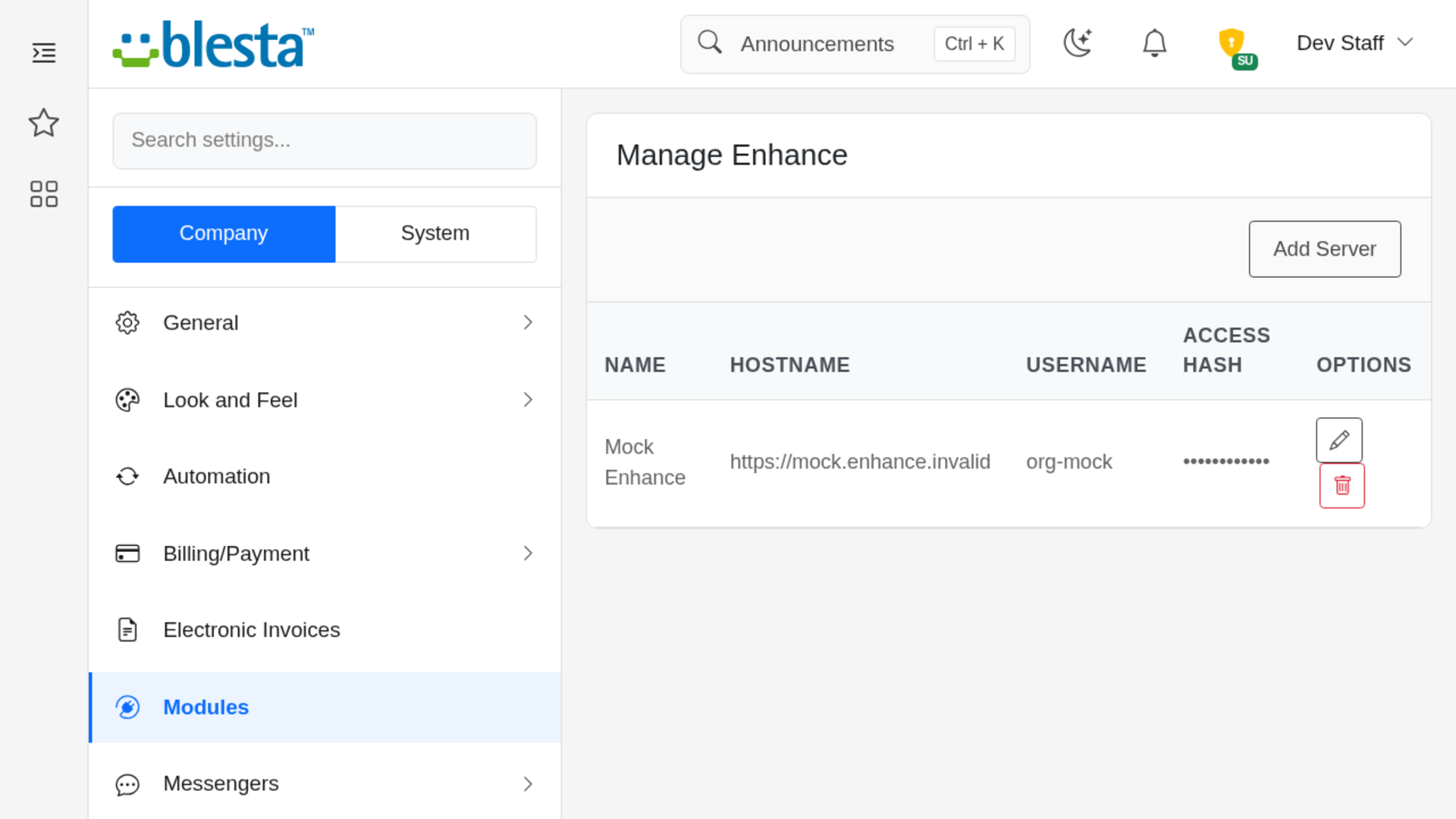Viewport: 1456px width, 819px height.
Task: Toggle dark mode with the moon icon
Action: (x=1078, y=43)
